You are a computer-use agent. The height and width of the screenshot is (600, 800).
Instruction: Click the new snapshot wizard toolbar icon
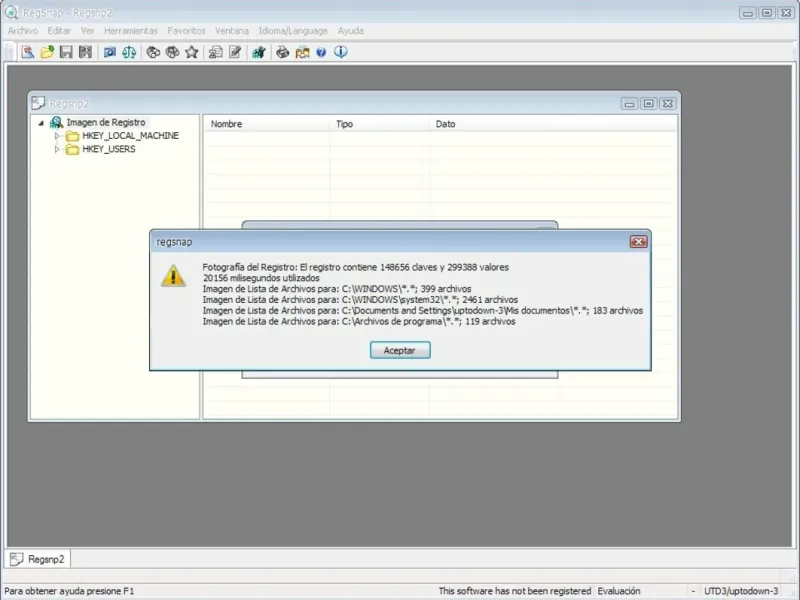(x=28, y=52)
